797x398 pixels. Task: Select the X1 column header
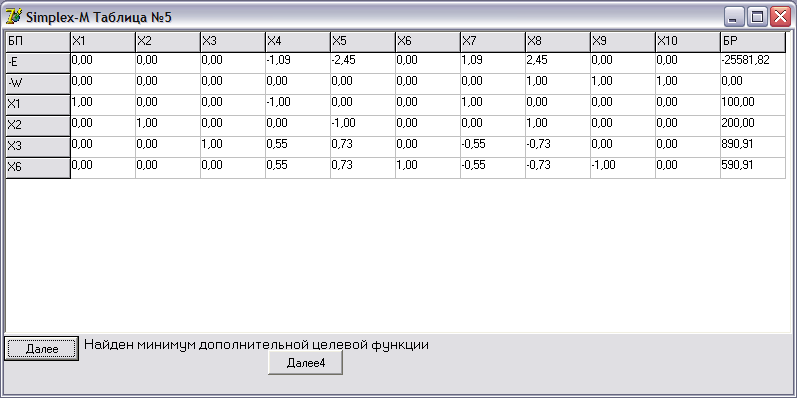point(103,42)
